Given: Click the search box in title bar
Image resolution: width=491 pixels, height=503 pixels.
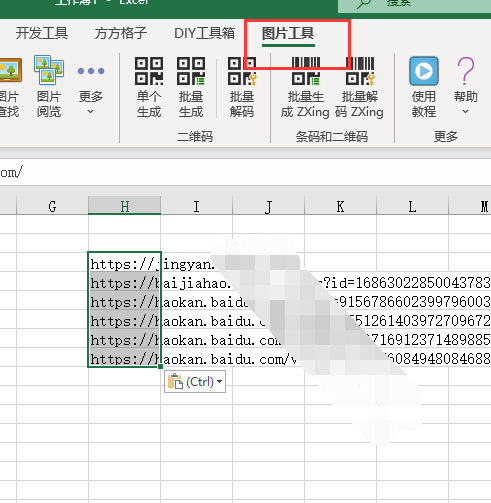Looking at the screenshot, I should coord(414,5).
